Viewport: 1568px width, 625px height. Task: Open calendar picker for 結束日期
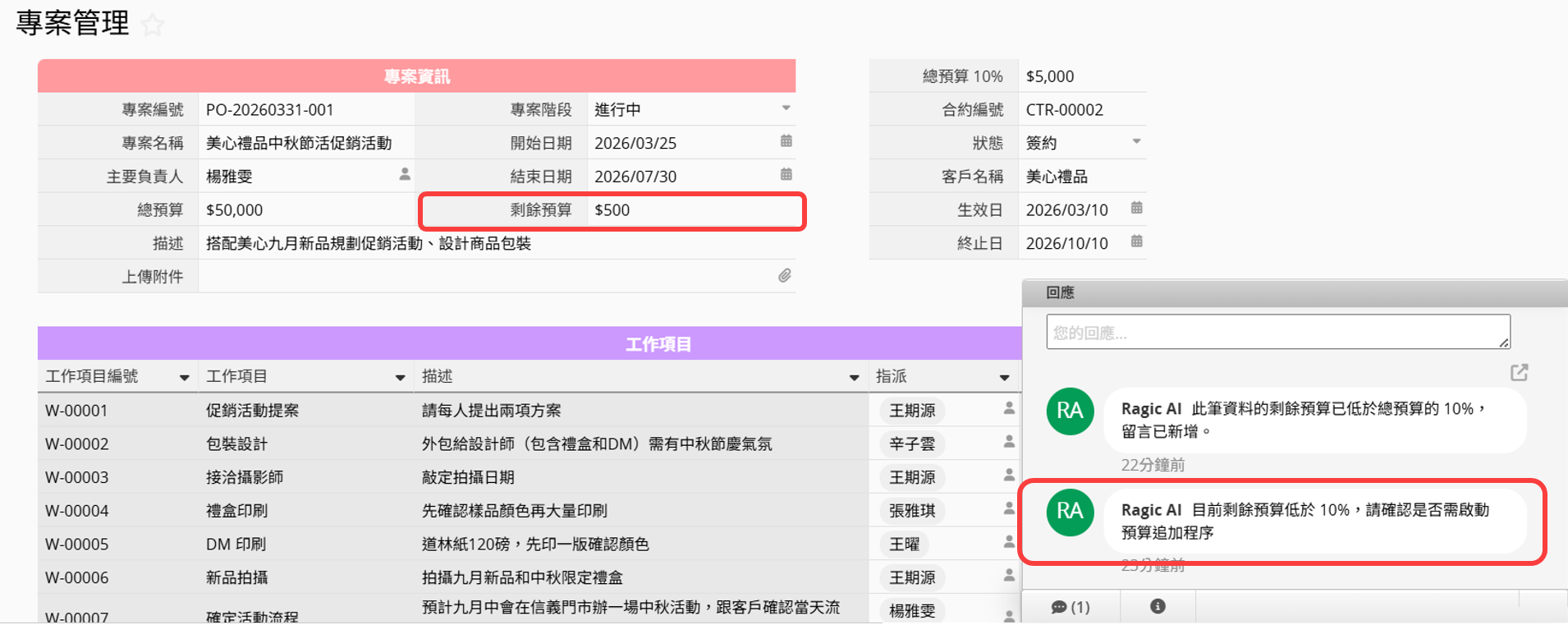coord(786,174)
